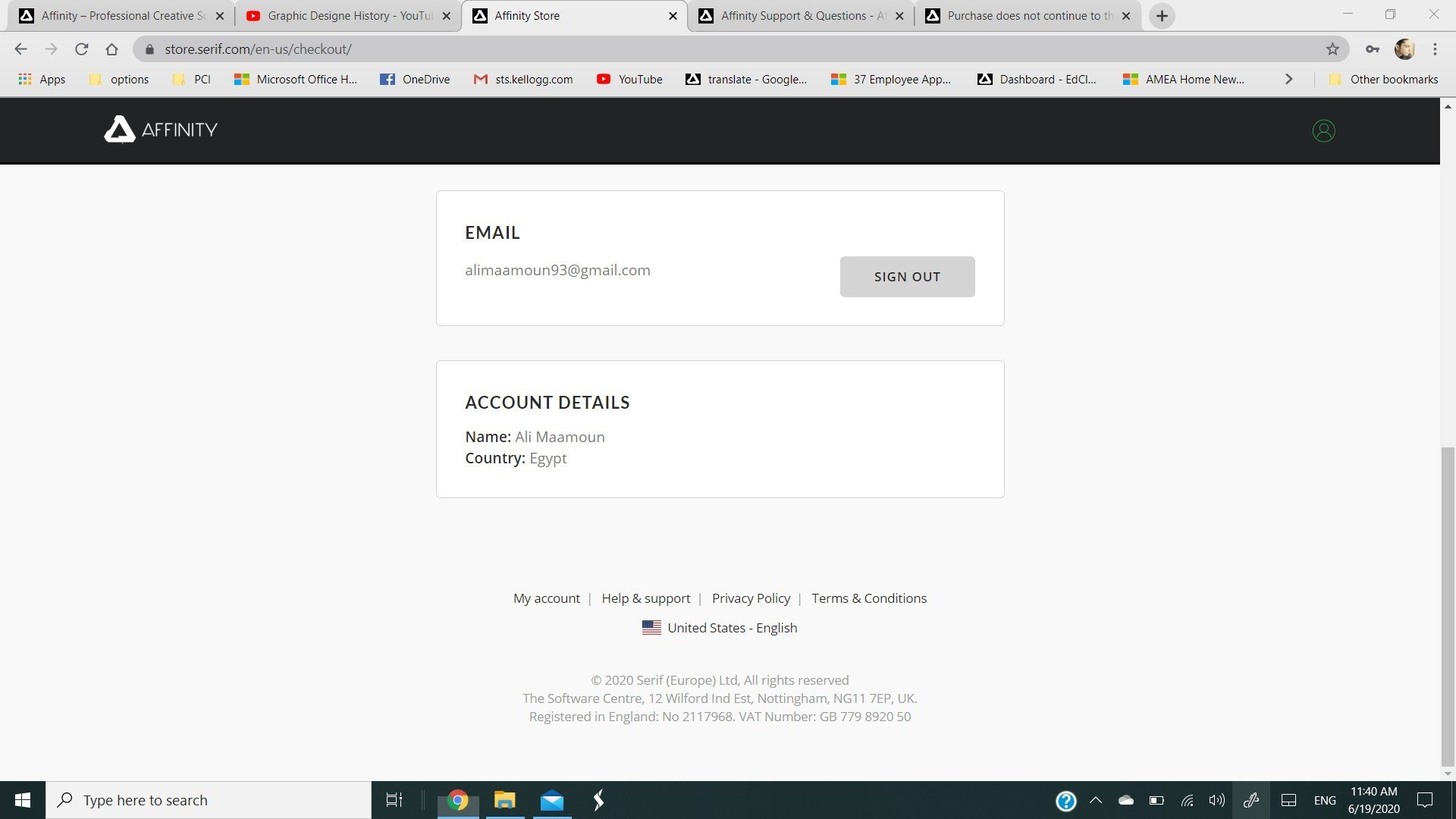
Task: Switch to Affinity Support & Questions tab
Action: 802,16
